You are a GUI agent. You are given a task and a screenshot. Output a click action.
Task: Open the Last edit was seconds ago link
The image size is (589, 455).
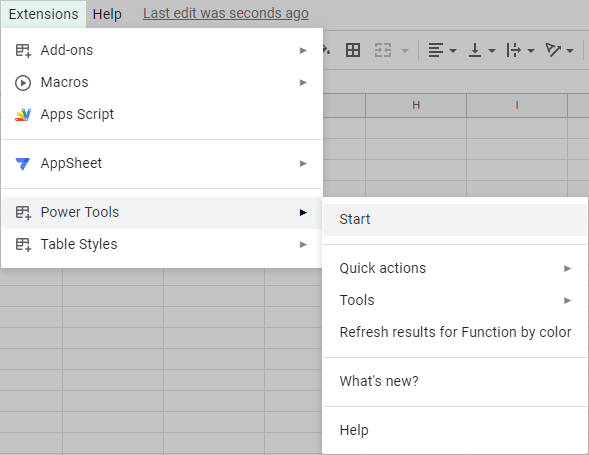pos(226,14)
